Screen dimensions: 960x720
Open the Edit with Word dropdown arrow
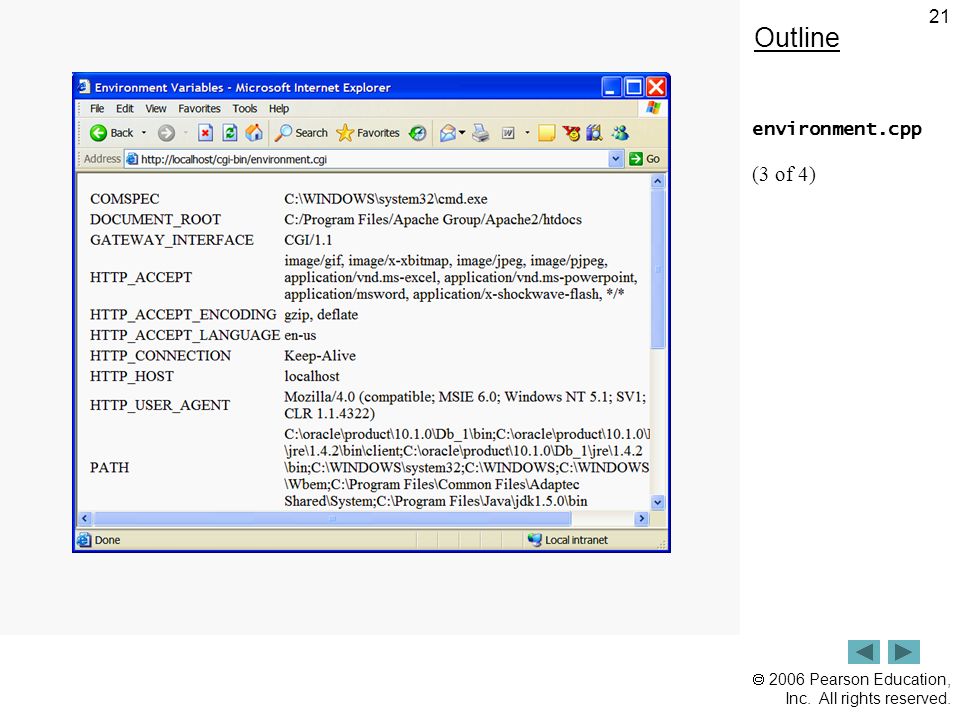coord(527,133)
